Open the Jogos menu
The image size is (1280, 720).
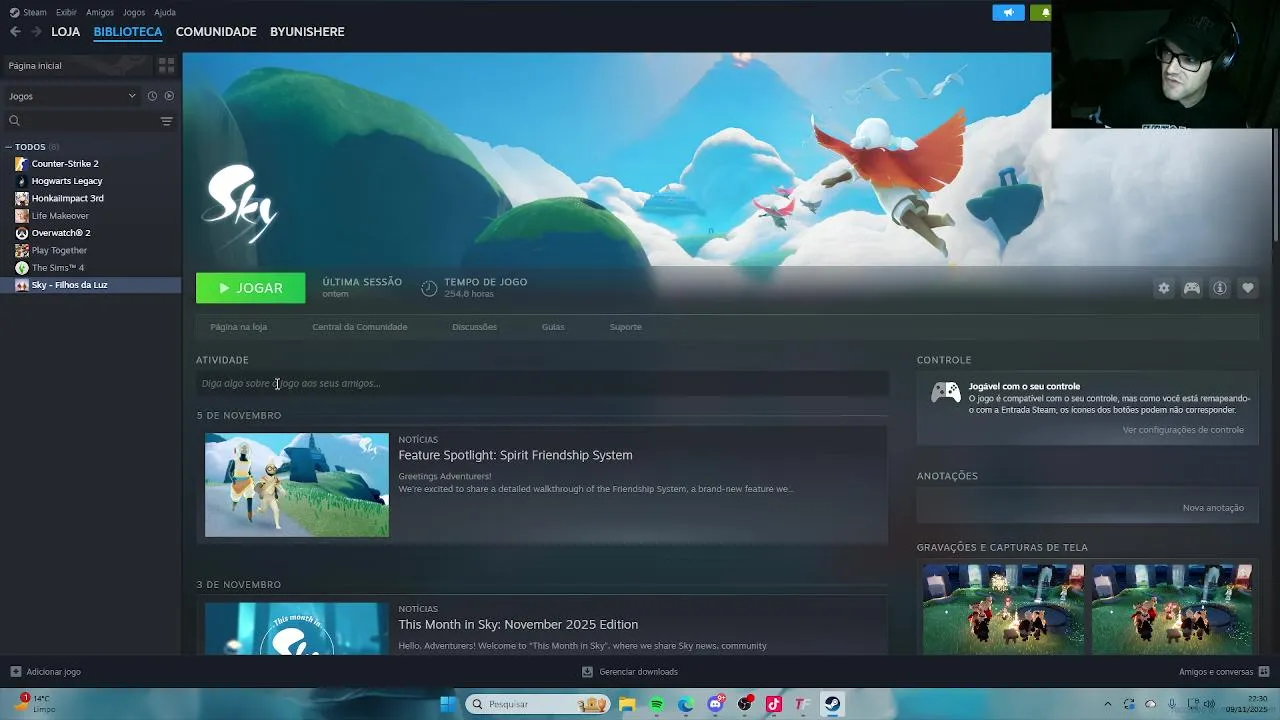134,12
